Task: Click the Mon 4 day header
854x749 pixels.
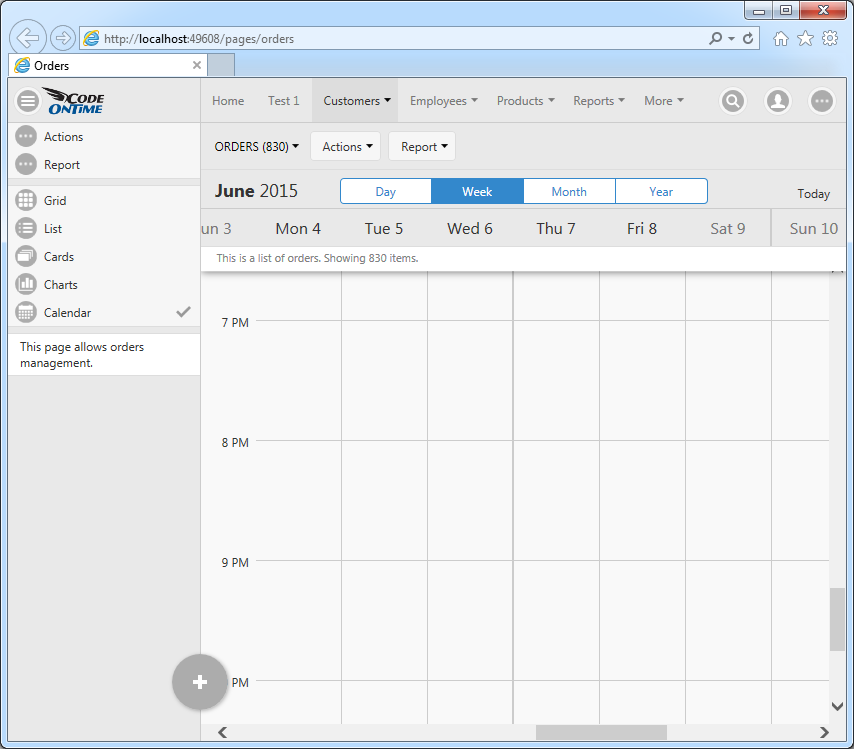Action: pos(298,229)
